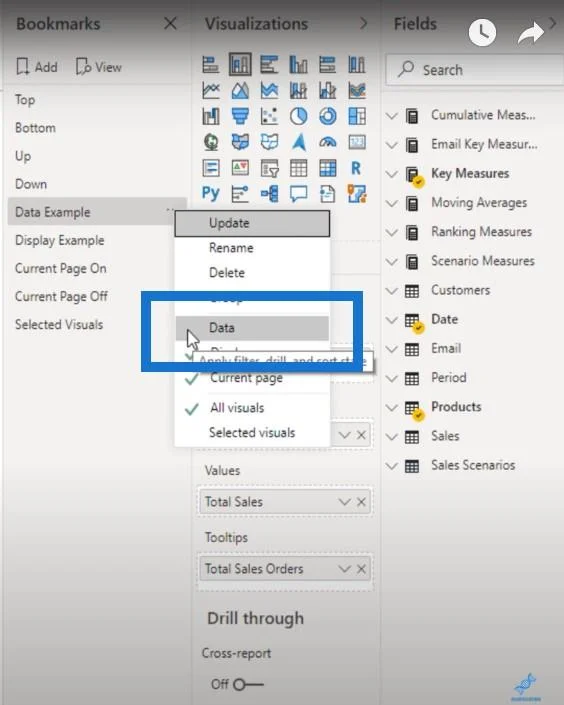Select the pie chart visual icon
Image resolution: width=564 pixels, height=705 pixels.
click(x=298, y=116)
